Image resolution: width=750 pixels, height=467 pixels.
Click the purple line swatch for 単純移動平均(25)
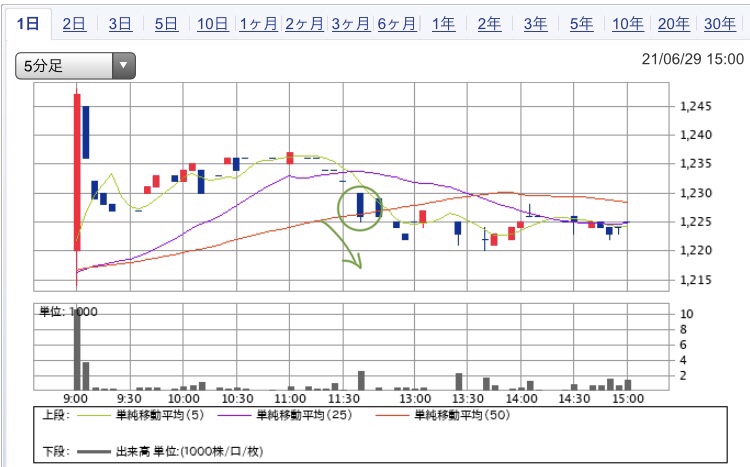(x=234, y=416)
